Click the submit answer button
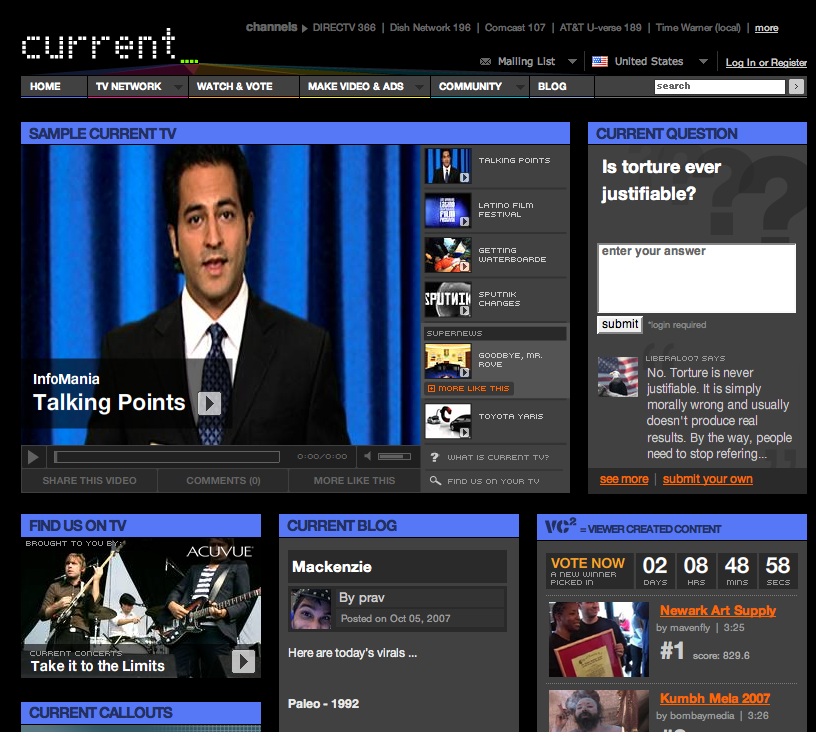 point(620,324)
